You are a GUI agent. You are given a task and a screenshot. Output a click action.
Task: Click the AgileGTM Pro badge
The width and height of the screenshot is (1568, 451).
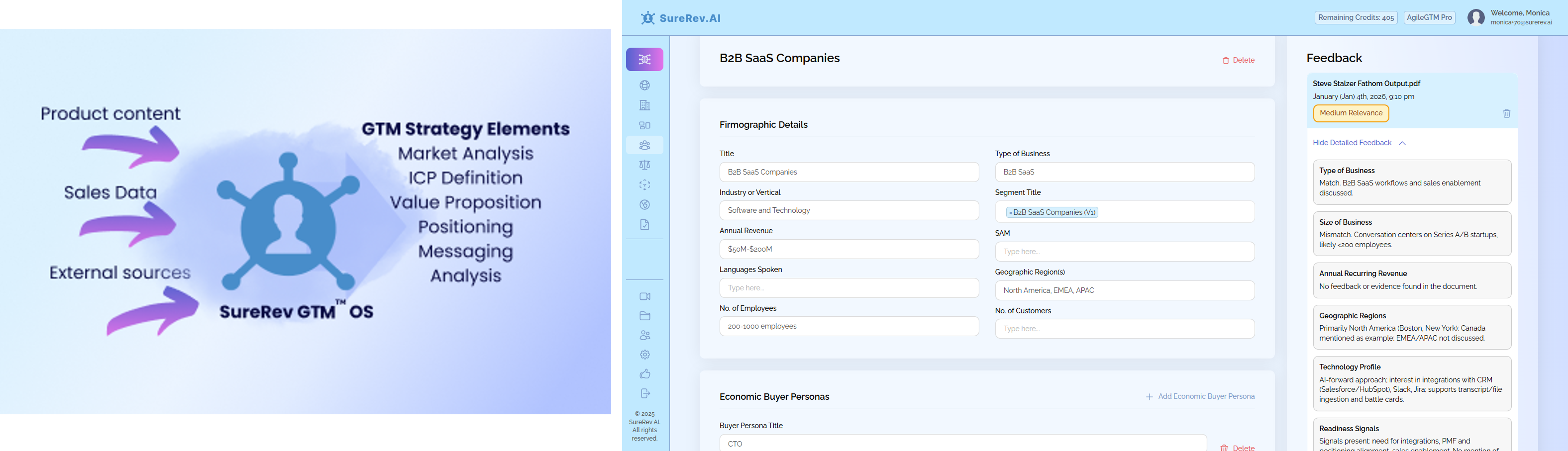1429,17
